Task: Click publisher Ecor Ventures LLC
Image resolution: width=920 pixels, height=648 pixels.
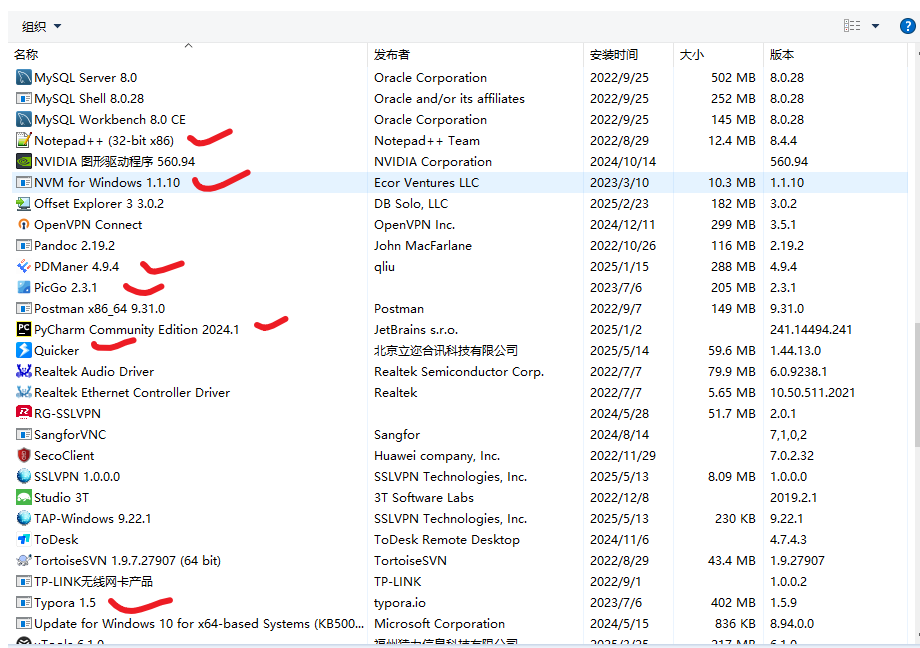Action: (x=427, y=183)
